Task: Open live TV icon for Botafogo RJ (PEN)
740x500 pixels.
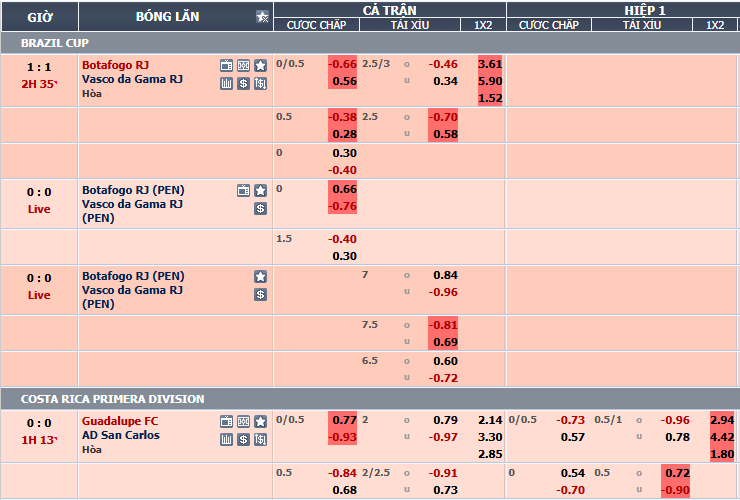Action: pyautogui.click(x=244, y=190)
